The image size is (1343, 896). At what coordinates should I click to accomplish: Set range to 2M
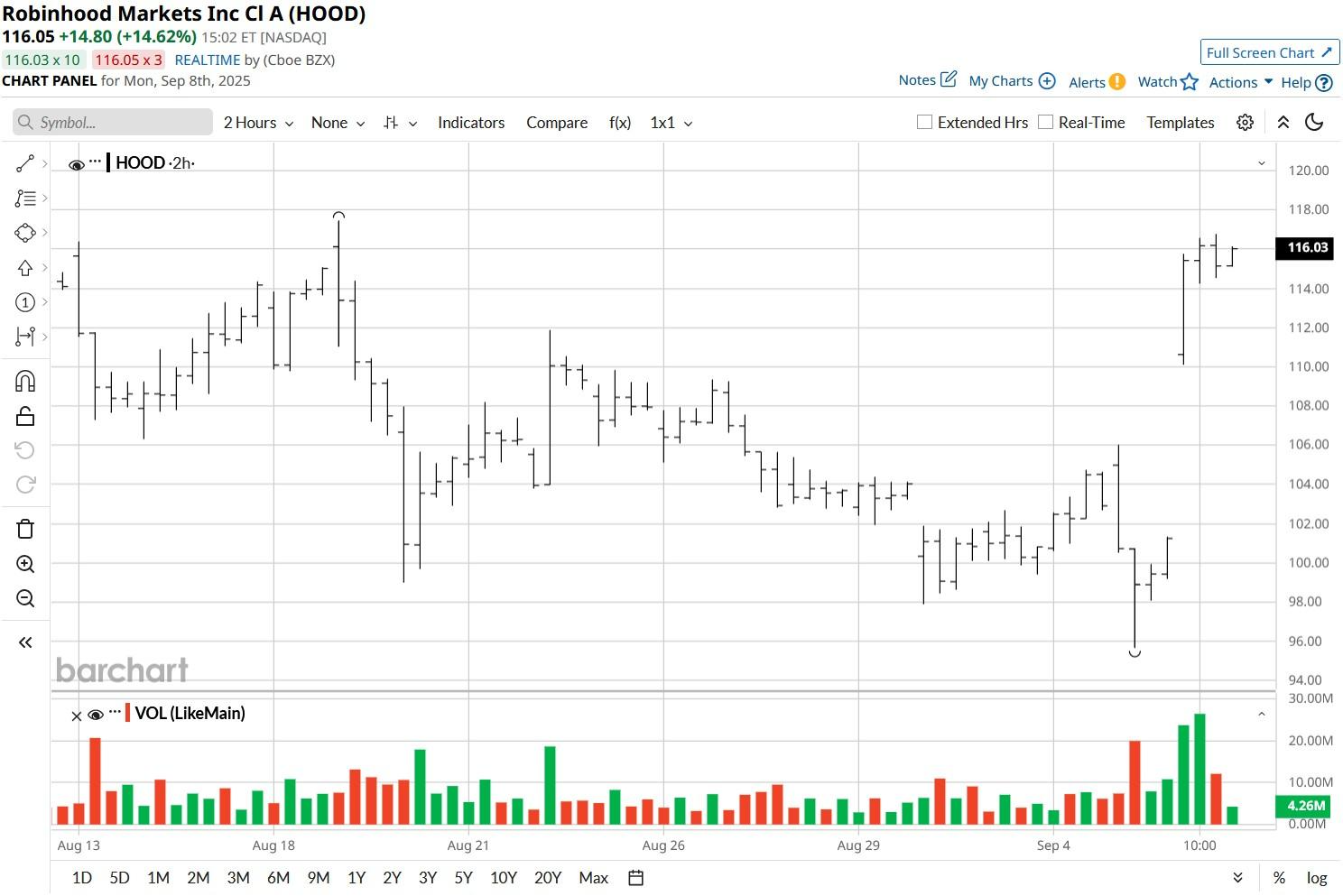199,878
